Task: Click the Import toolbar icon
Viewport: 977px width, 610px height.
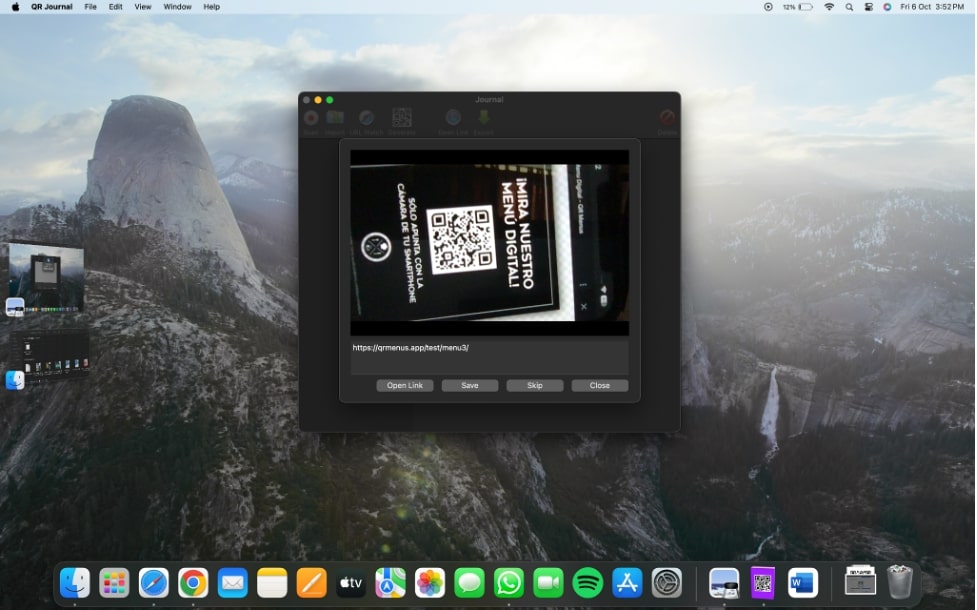Action: pos(334,118)
